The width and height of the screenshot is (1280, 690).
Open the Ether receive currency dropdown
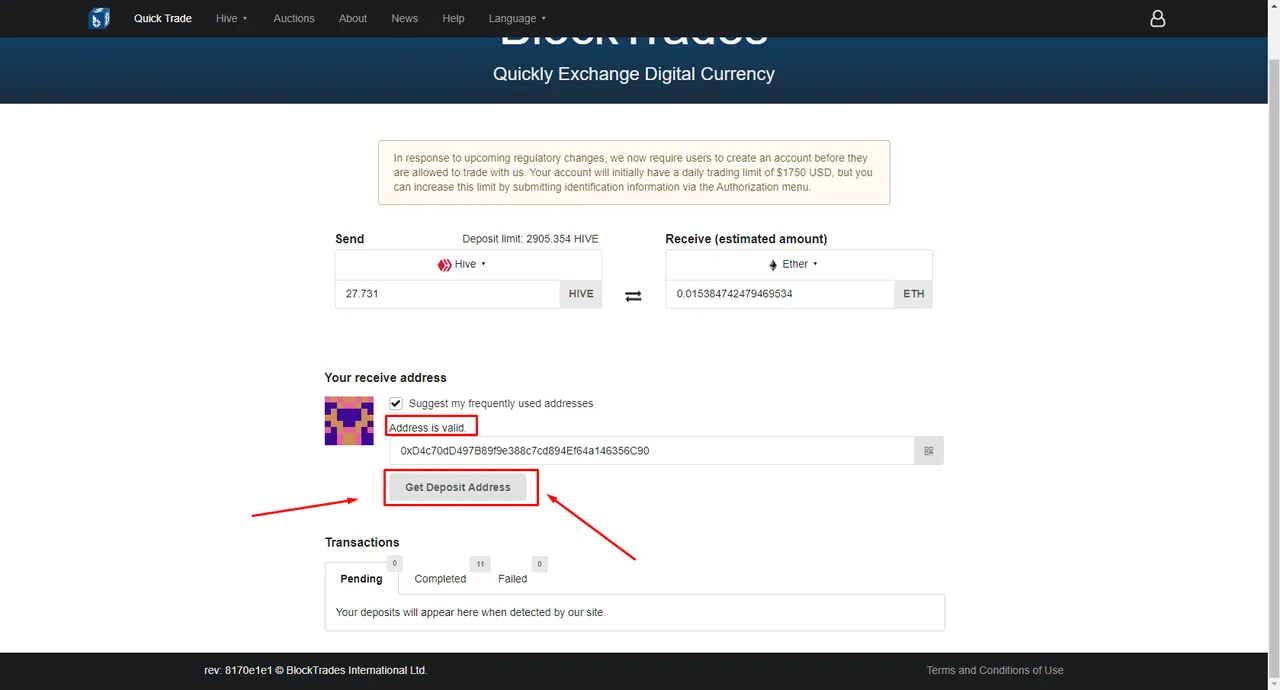[x=799, y=264]
